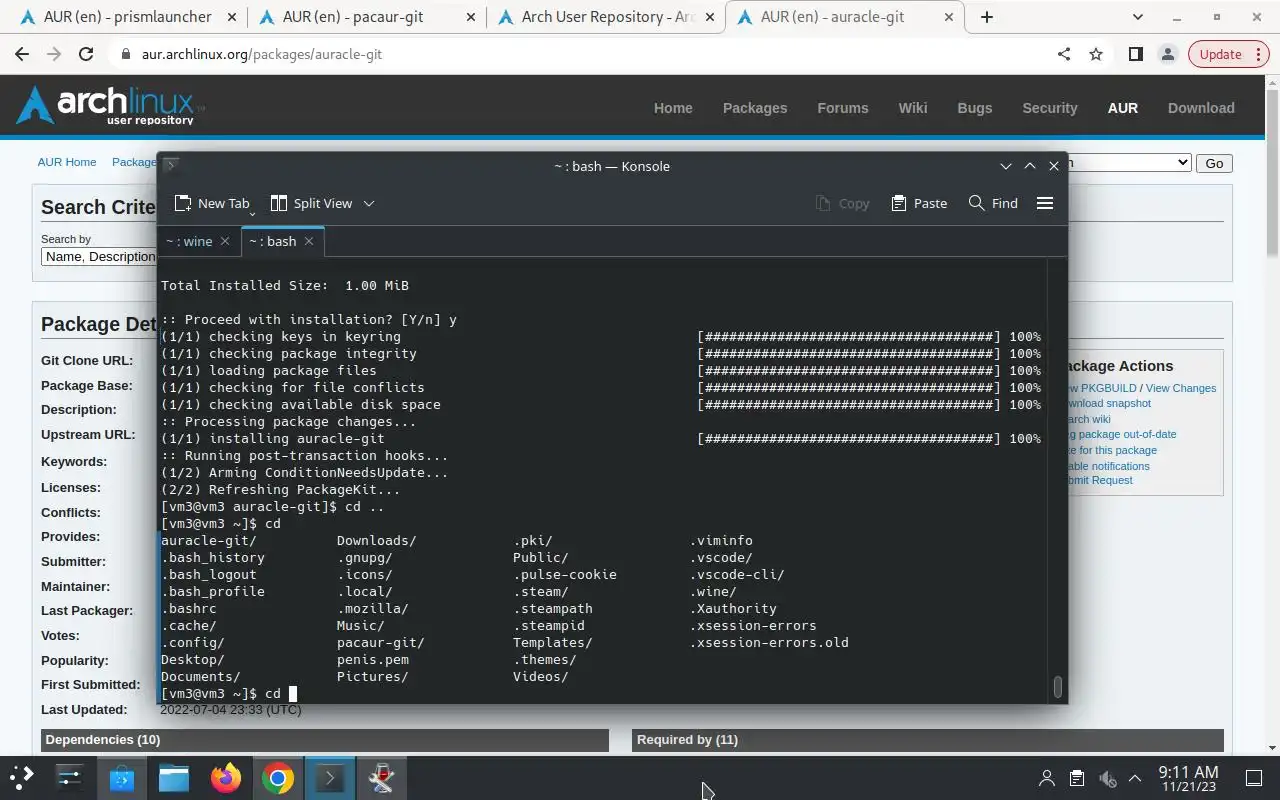This screenshot has width=1280, height=800.
Task: Open the browser profile icon
Action: (x=1167, y=54)
